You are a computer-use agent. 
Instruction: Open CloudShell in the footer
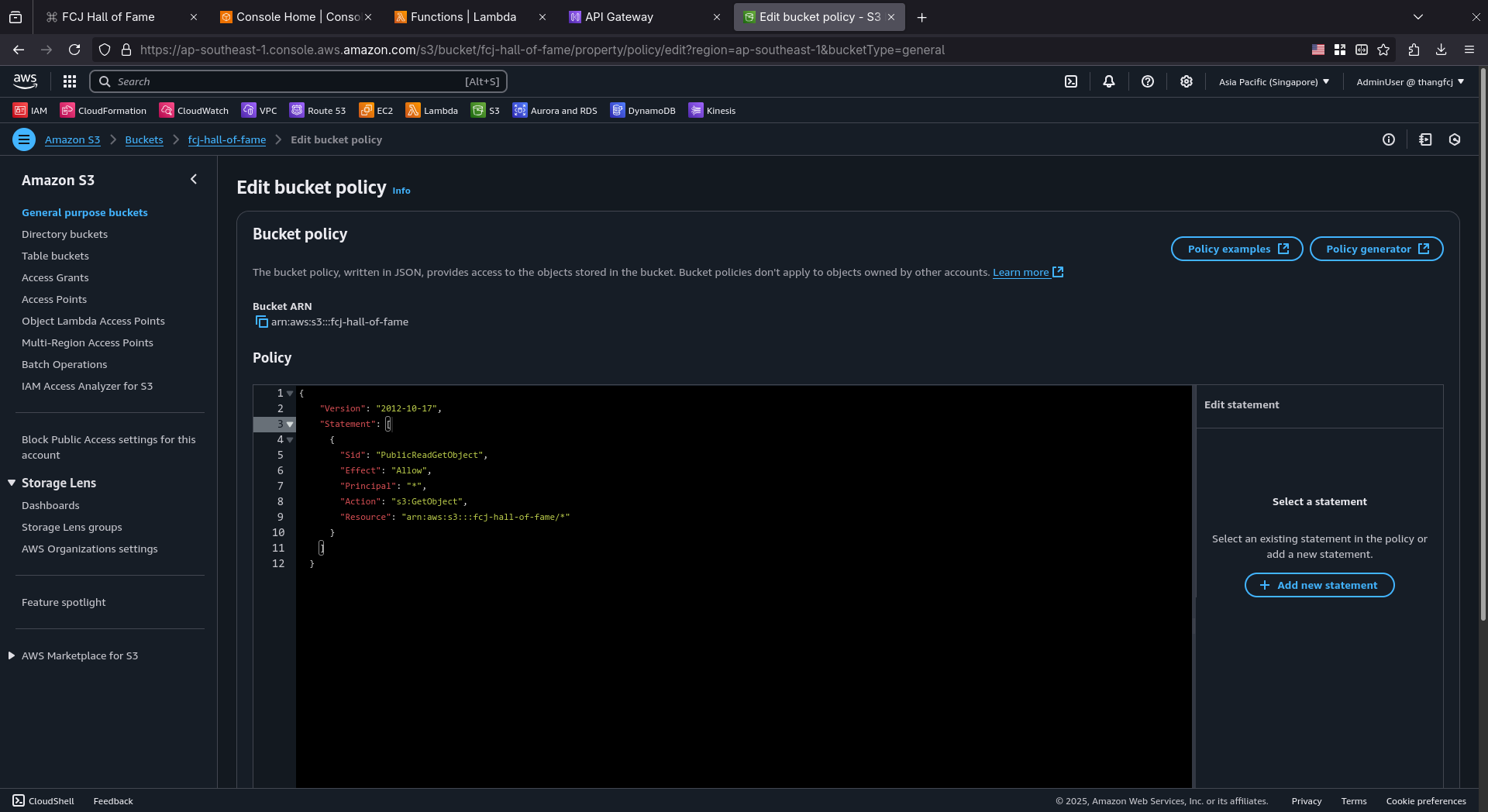click(43, 801)
